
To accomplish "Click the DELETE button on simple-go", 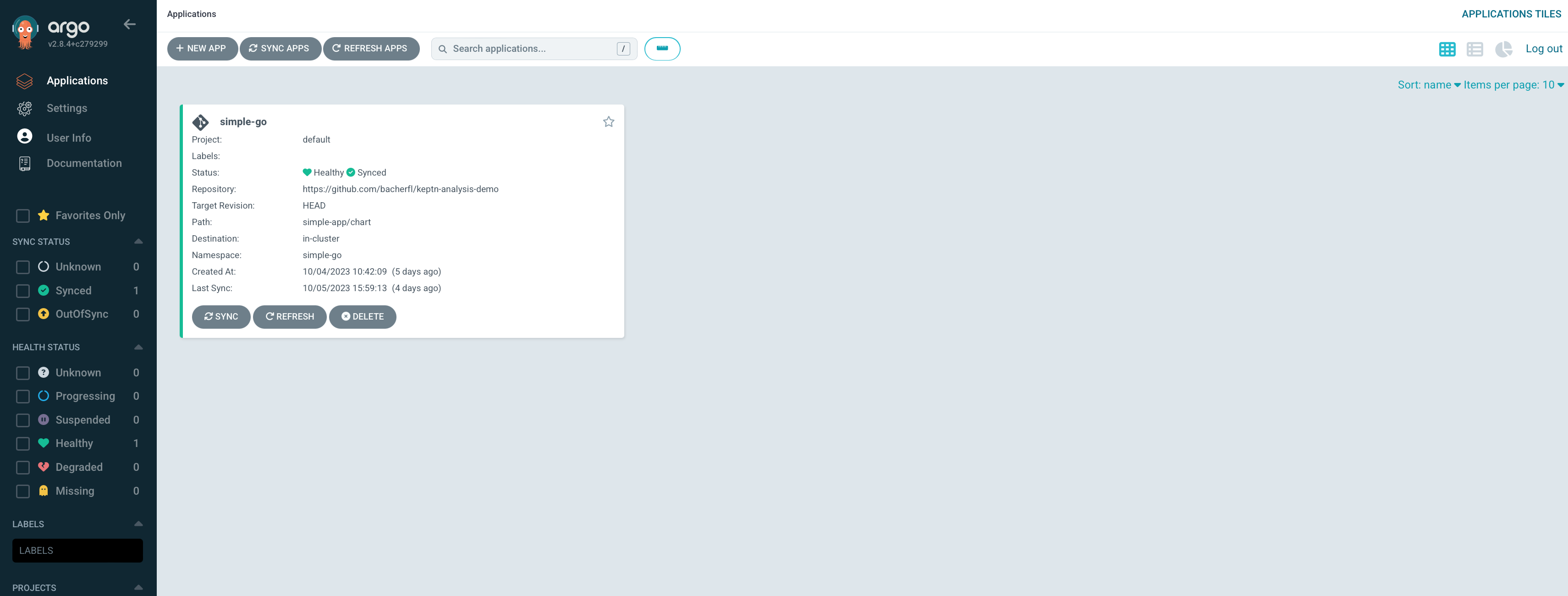I will click(362, 316).
